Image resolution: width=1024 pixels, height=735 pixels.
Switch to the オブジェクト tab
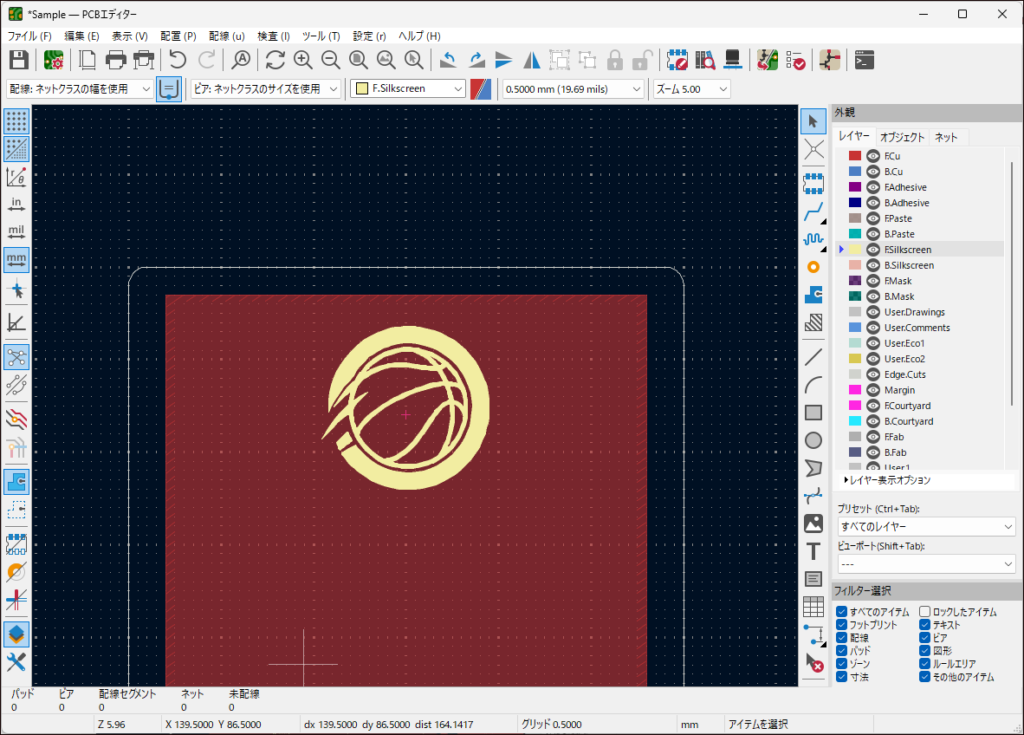coord(902,137)
